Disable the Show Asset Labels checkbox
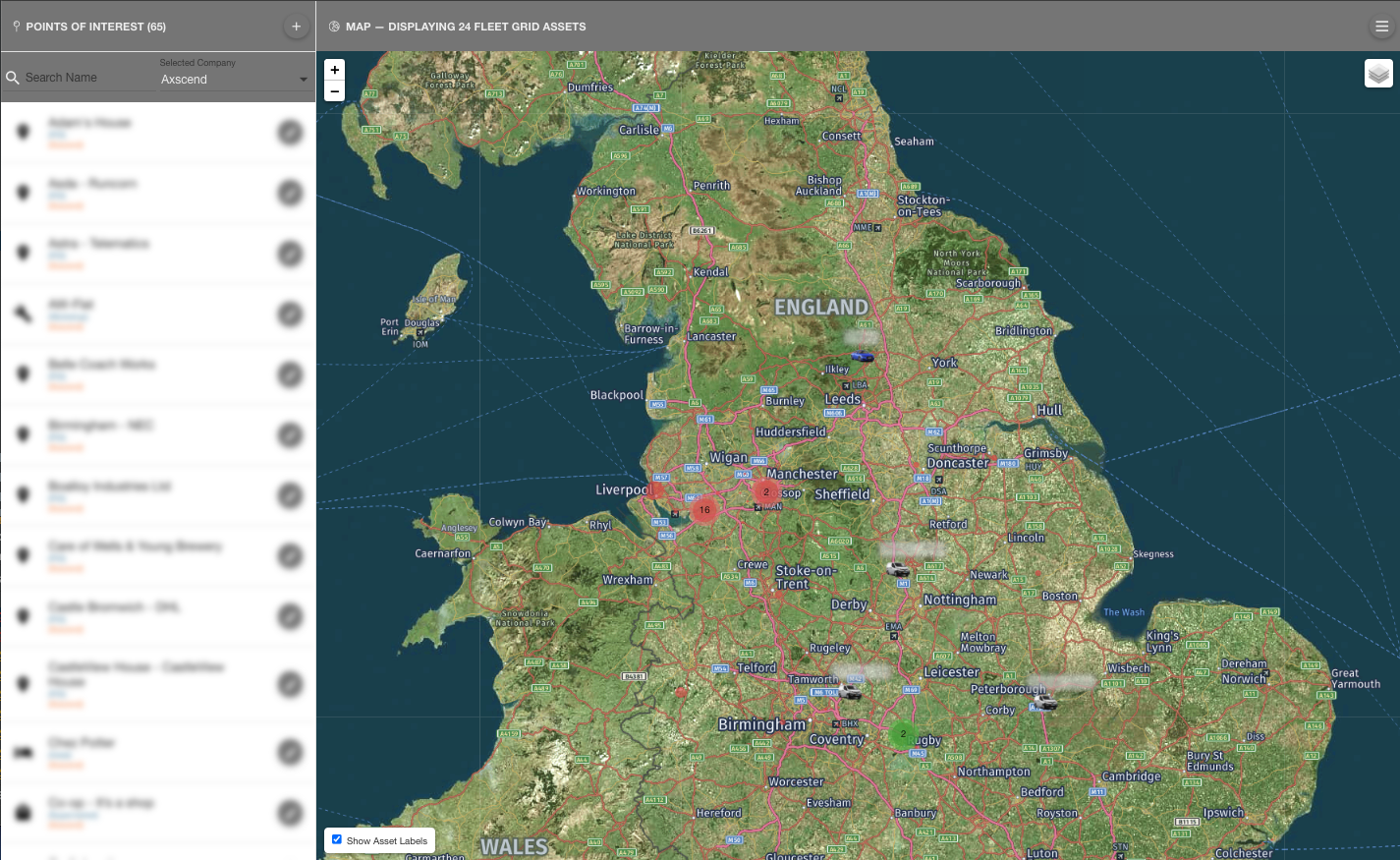Image resolution: width=1400 pixels, height=860 pixels. click(x=337, y=838)
